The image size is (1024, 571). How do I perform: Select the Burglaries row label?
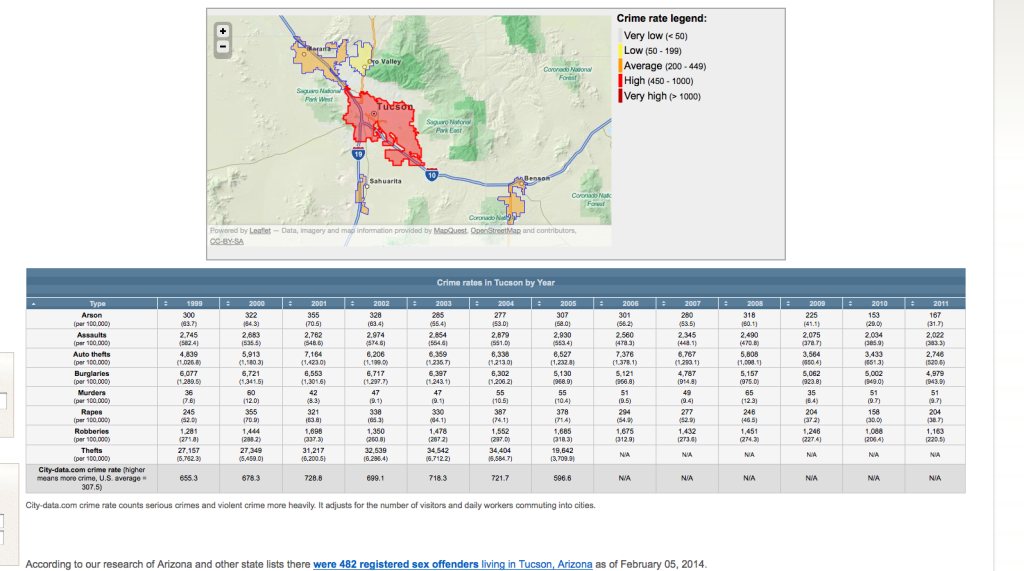(91, 374)
